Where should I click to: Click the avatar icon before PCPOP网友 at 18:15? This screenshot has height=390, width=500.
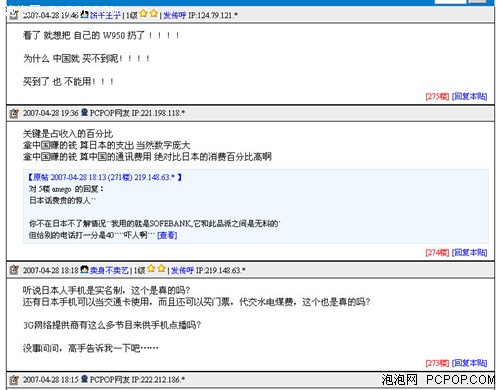85,379
